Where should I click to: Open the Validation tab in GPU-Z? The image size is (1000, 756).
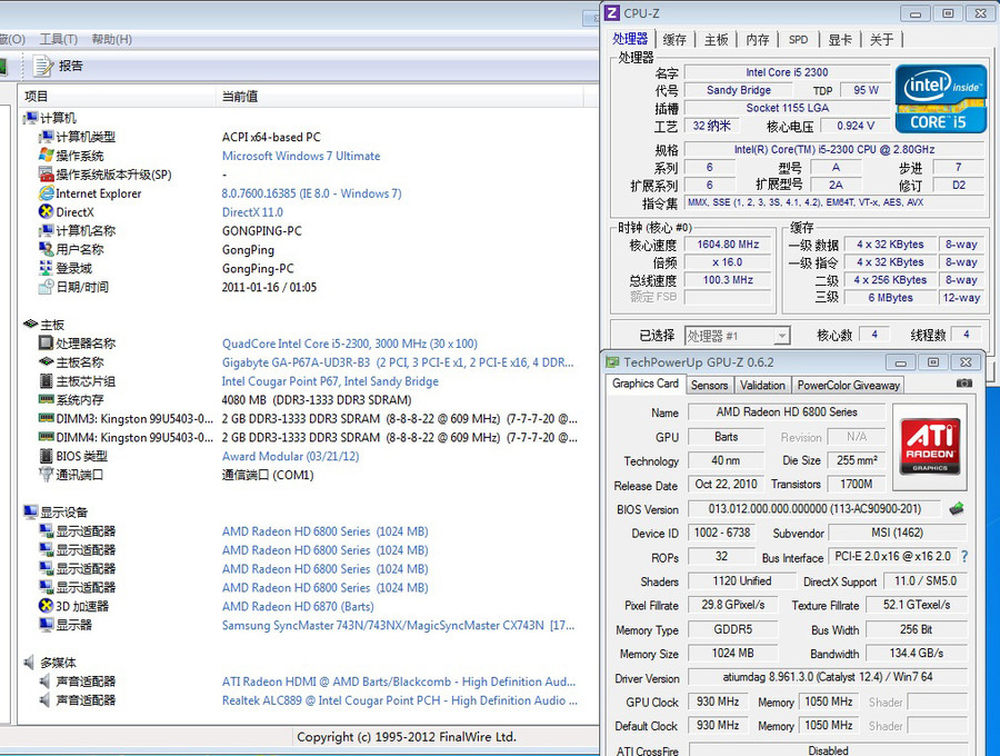coord(762,385)
